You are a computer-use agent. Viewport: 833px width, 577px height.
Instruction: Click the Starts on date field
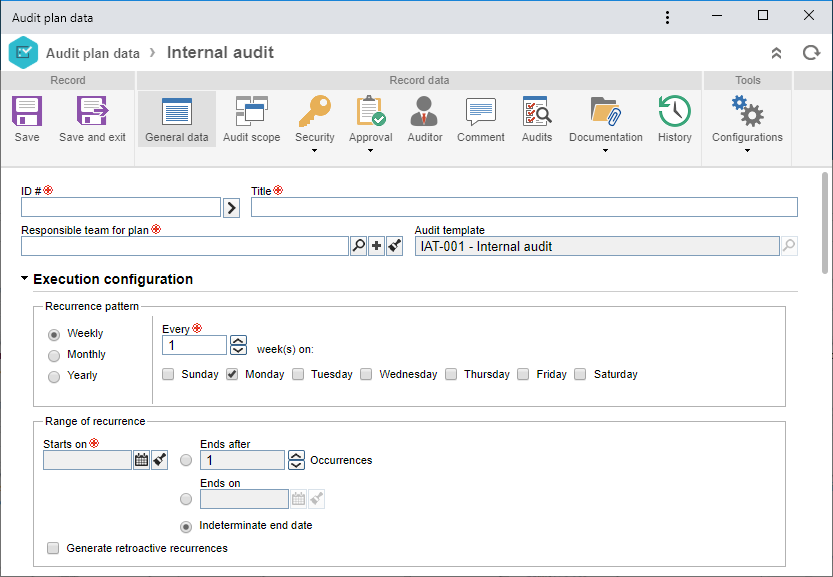click(x=87, y=460)
